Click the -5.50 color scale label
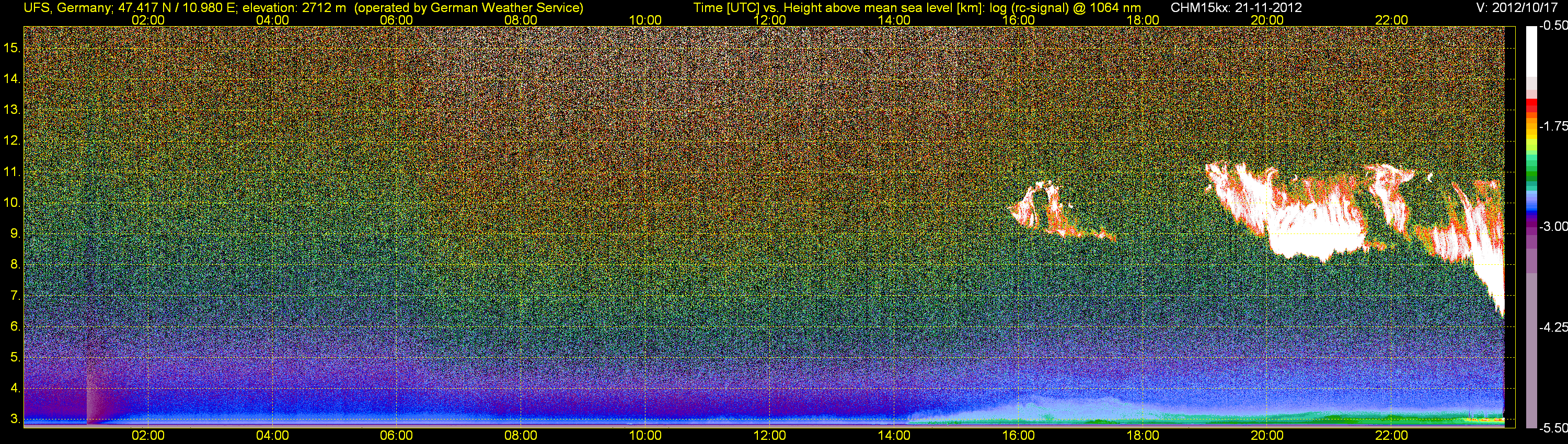1568x444 pixels. (x=1553, y=428)
